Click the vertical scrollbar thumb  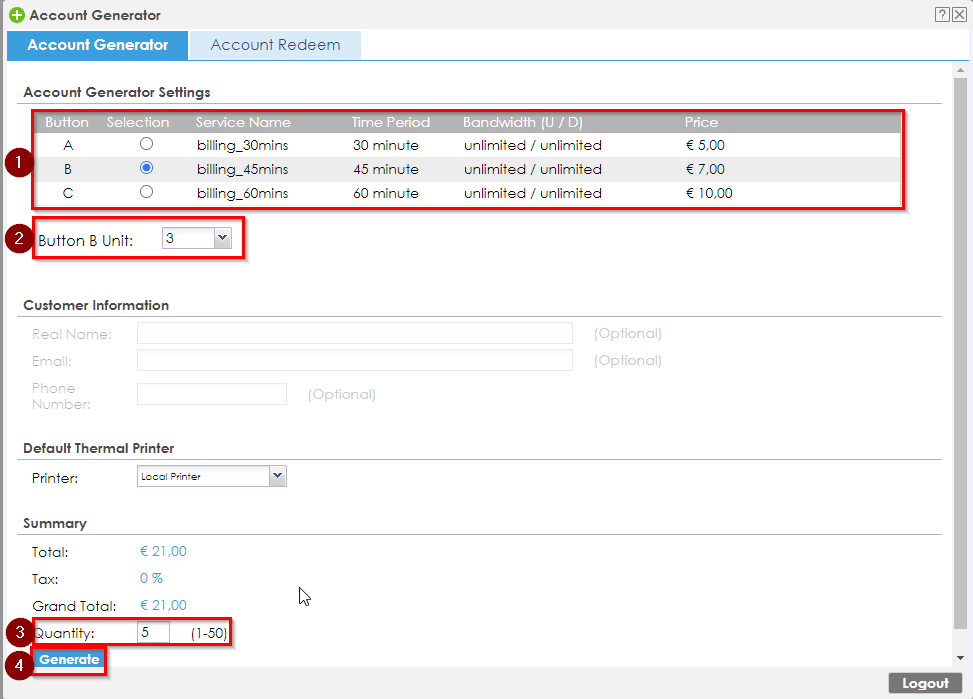(961, 350)
